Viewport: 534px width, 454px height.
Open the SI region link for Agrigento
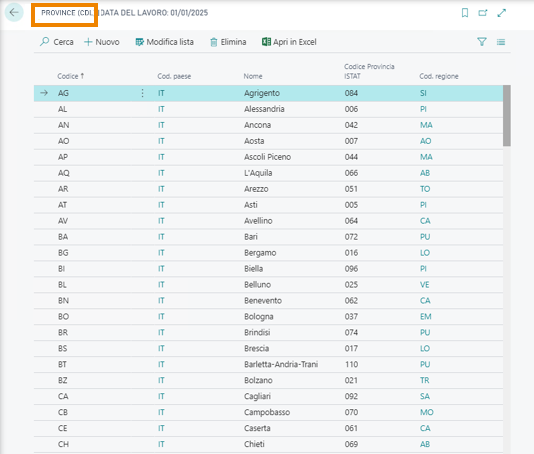click(x=423, y=93)
